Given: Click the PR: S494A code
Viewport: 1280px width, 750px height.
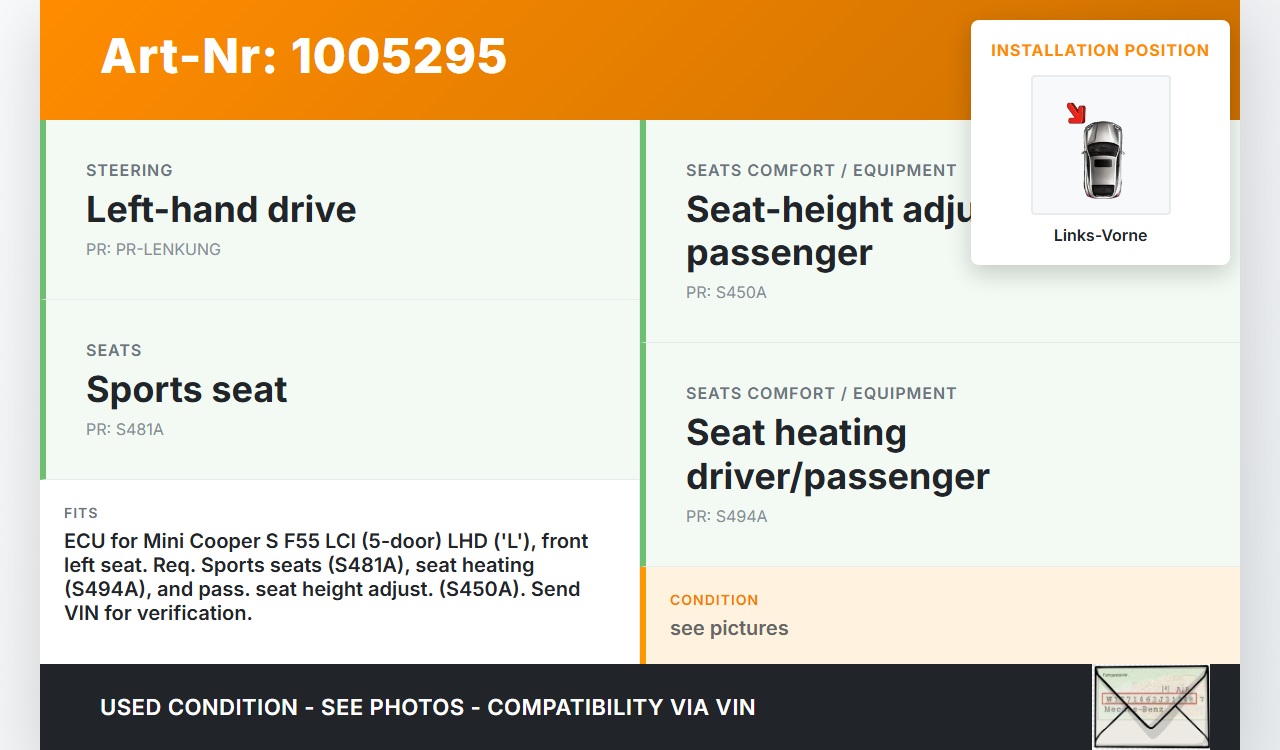Looking at the screenshot, I should click(726, 516).
